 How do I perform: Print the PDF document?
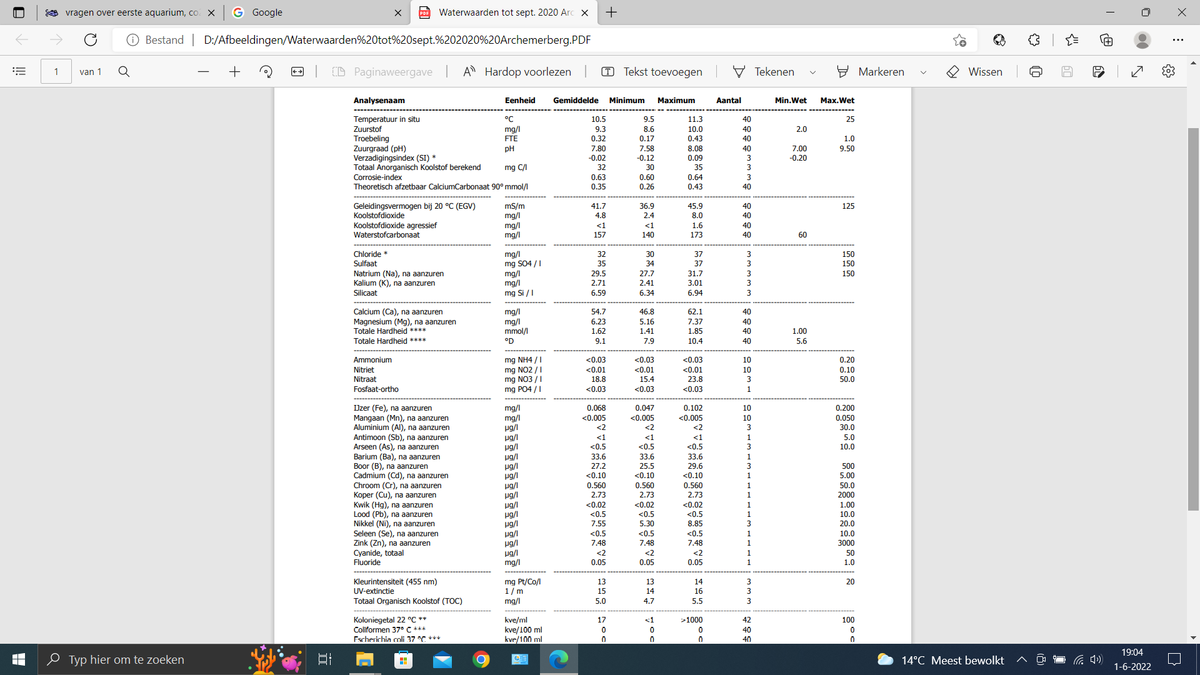pyautogui.click(x=1037, y=72)
